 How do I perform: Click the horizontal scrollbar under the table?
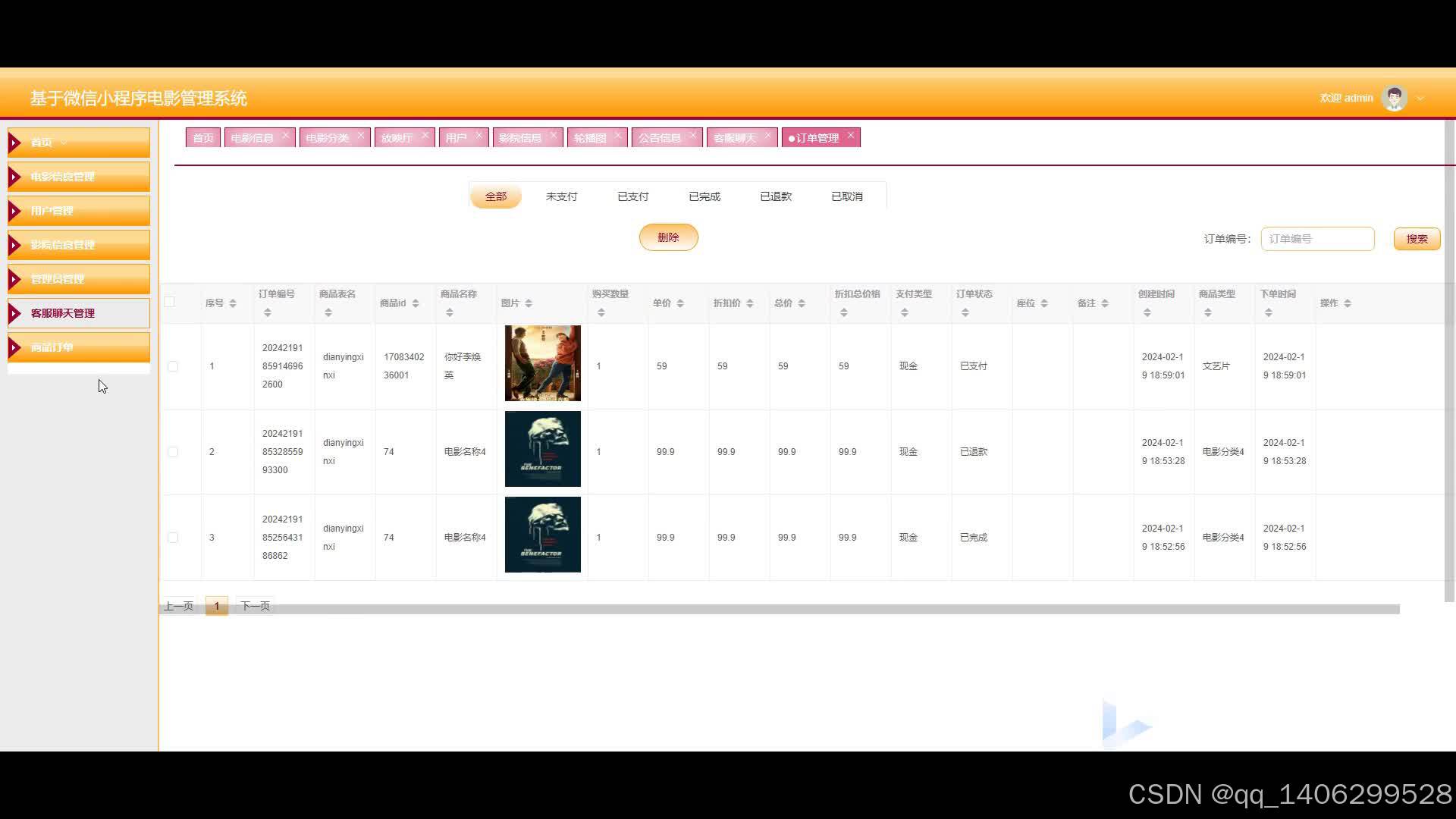[834, 609]
